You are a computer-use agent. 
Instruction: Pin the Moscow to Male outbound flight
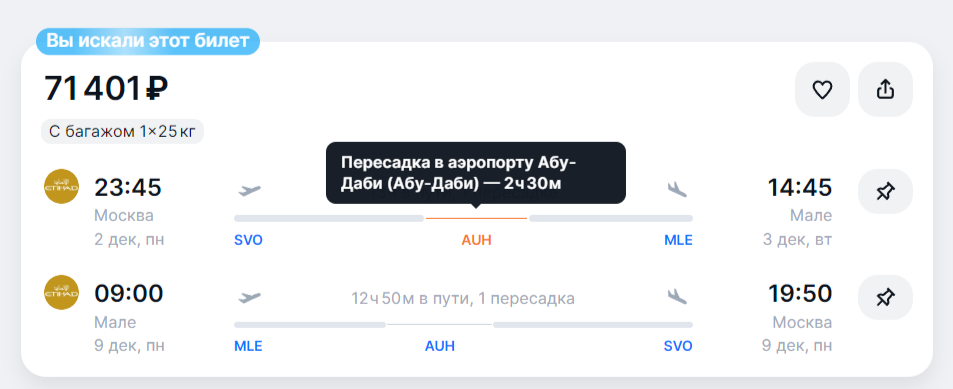[x=886, y=191]
